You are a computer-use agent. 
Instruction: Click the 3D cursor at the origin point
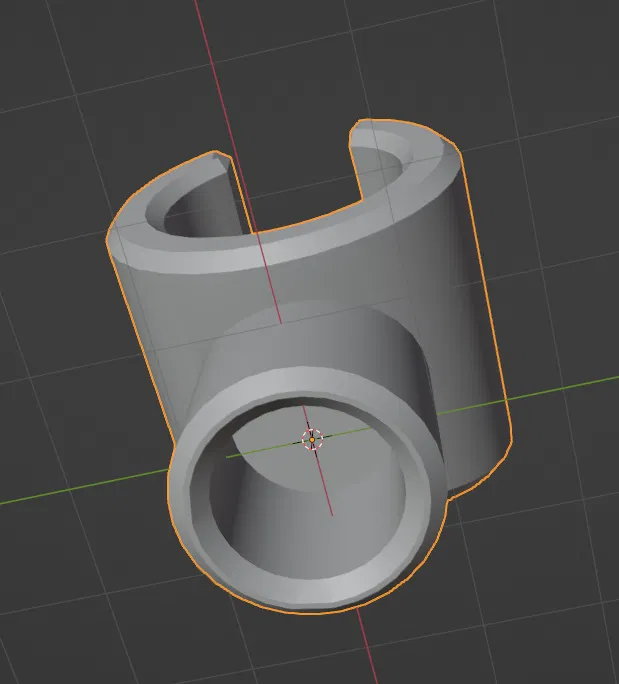(312, 439)
